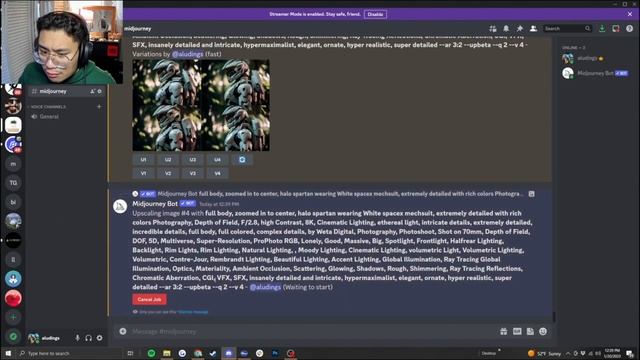
Task: Switch to the 'm' server icon
Action: coord(13,164)
